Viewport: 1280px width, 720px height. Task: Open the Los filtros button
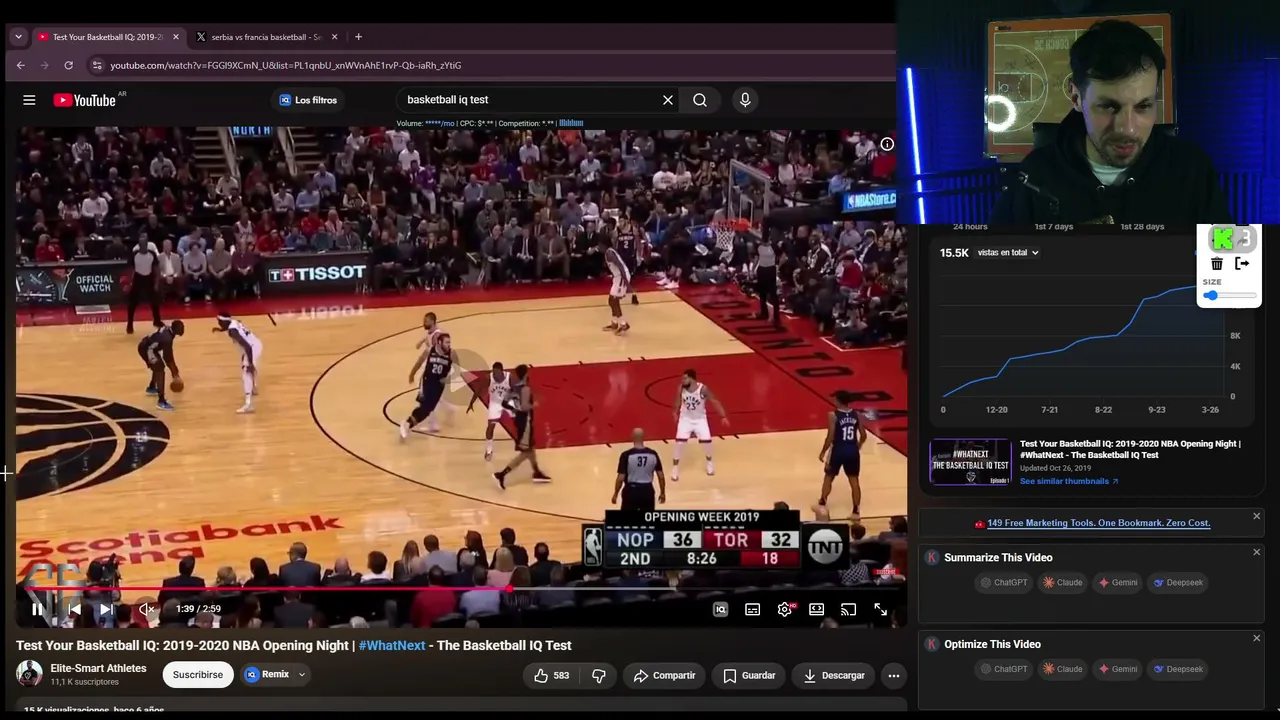point(308,100)
